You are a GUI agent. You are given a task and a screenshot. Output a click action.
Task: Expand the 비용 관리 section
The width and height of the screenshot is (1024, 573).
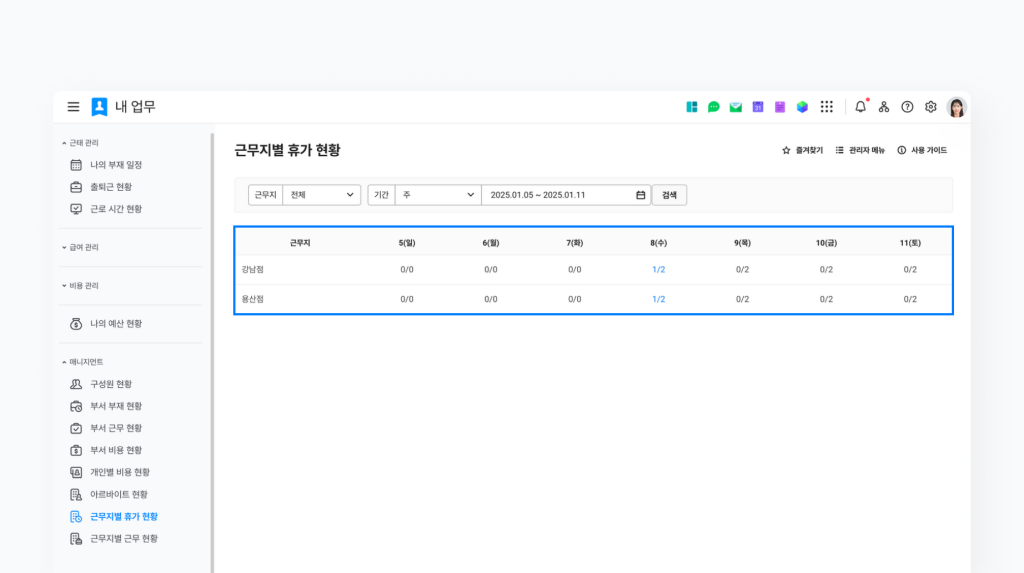pyautogui.click(x=80, y=286)
